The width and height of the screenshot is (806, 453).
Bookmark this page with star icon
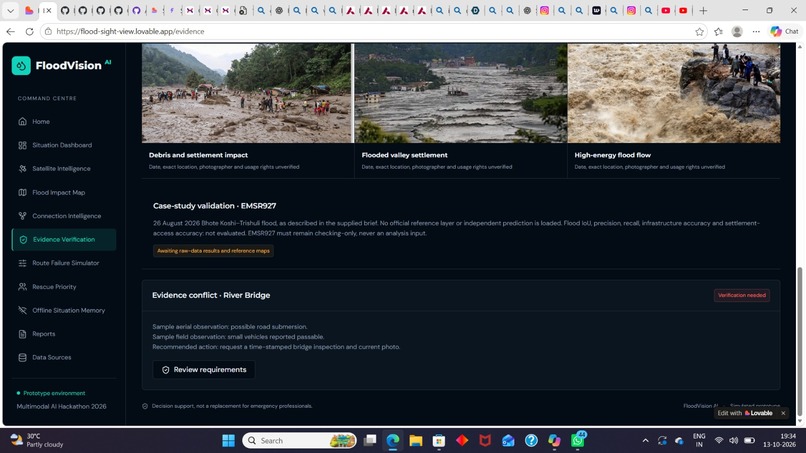pyautogui.click(x=699, y=31)
